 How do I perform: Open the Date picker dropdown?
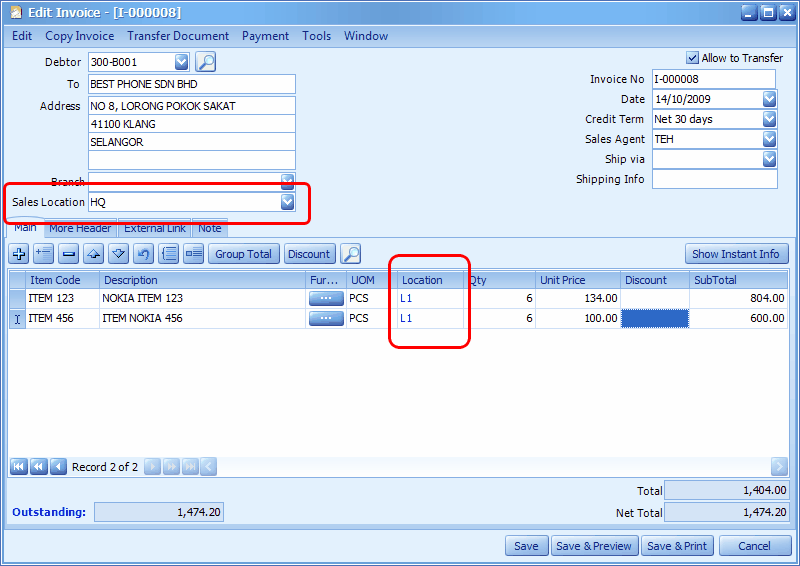(769, 99)
